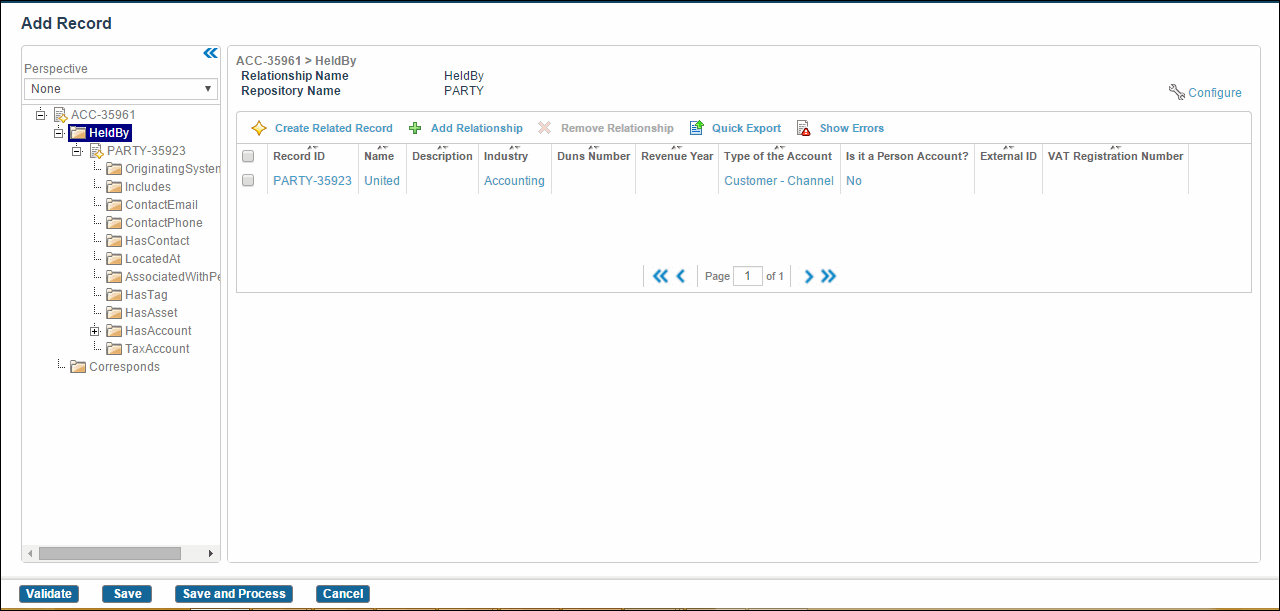Click the tree scrollbar right arrow
1280x611 pixels.
click(210, 553)
